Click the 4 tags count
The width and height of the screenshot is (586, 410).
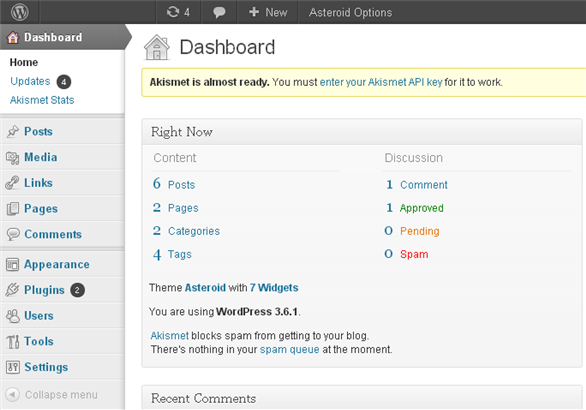(157, 255)
